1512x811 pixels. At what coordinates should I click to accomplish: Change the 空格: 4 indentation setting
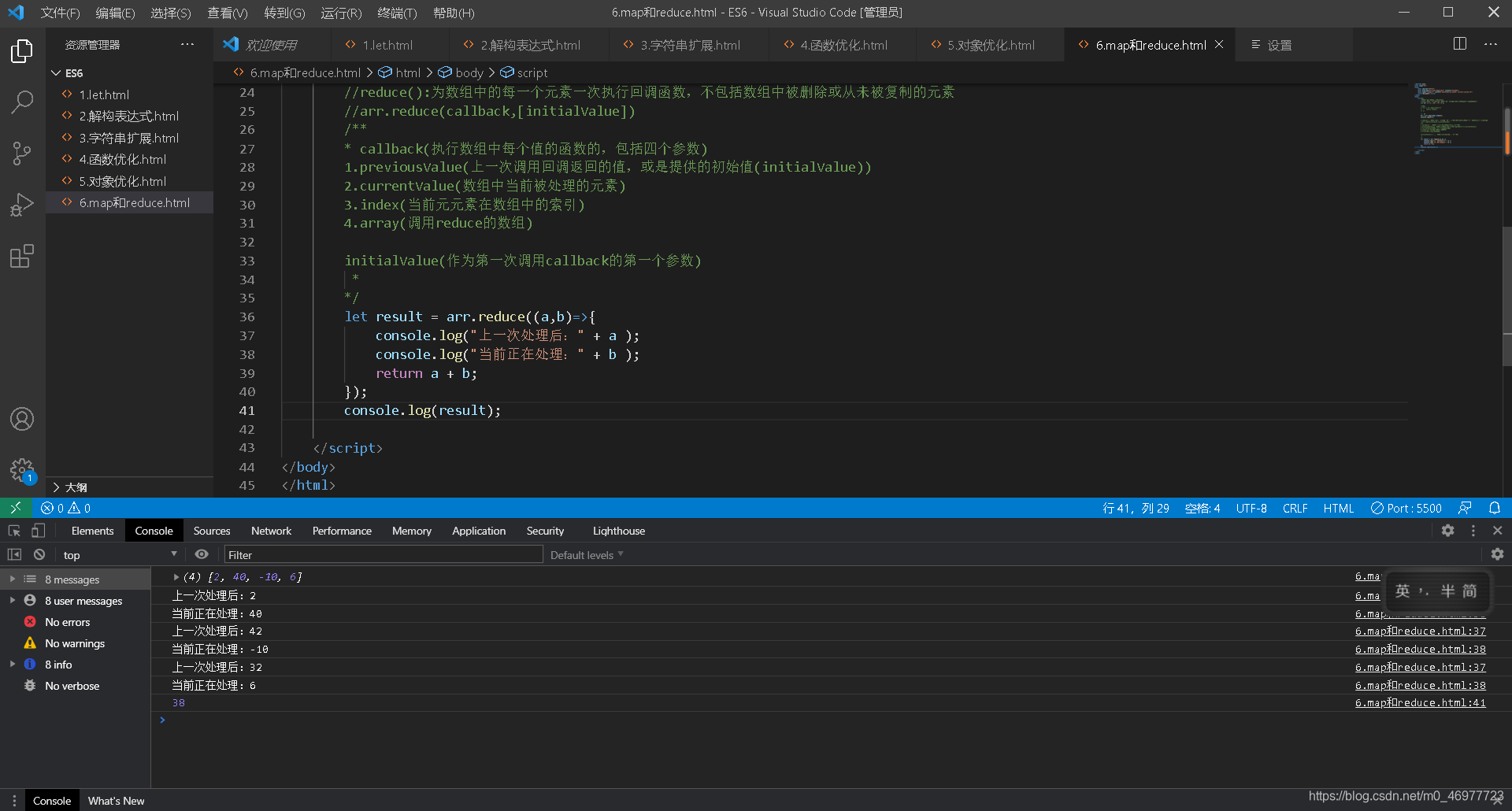[x=1203, y=508]
